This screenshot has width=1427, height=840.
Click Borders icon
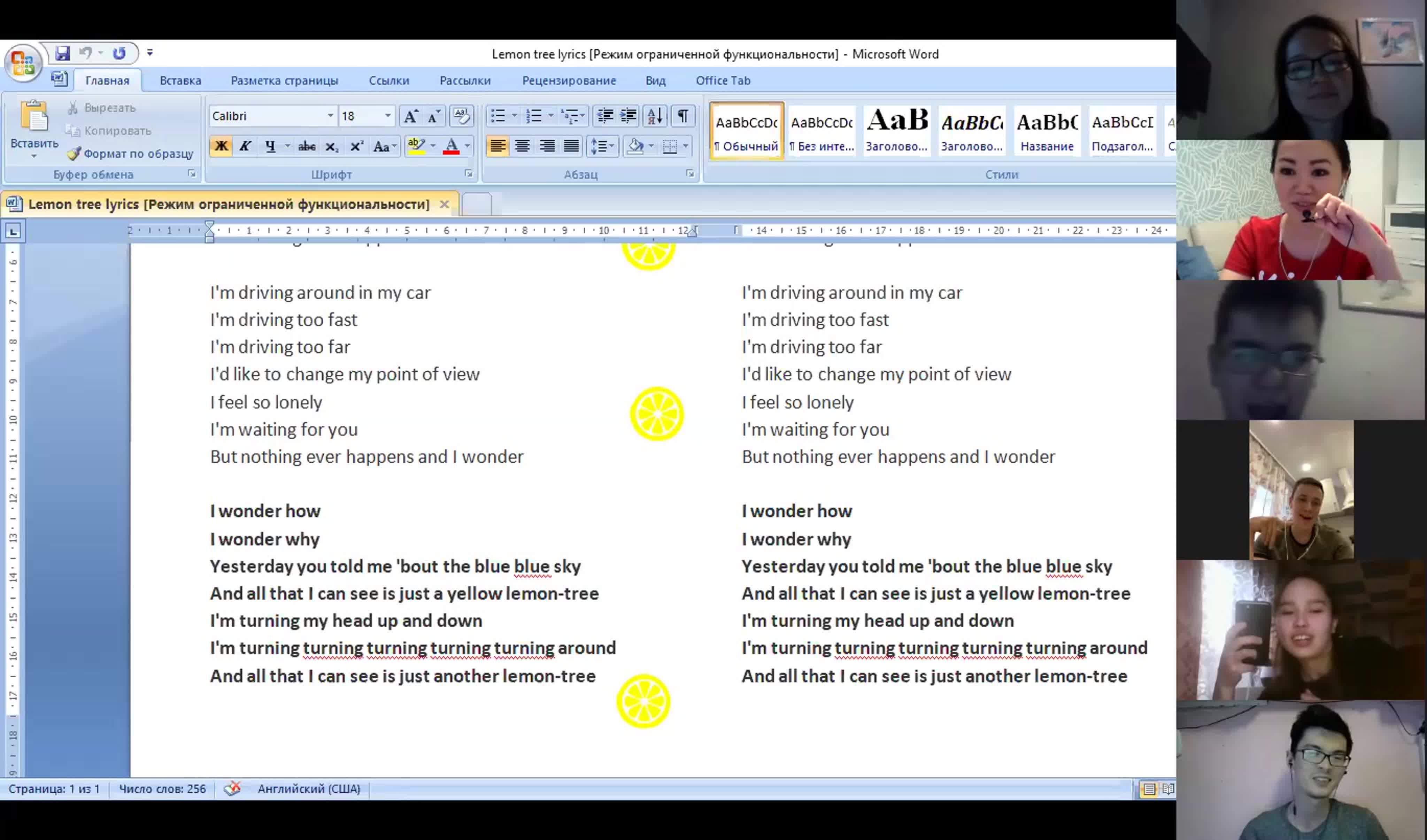(x=670, y=146)
